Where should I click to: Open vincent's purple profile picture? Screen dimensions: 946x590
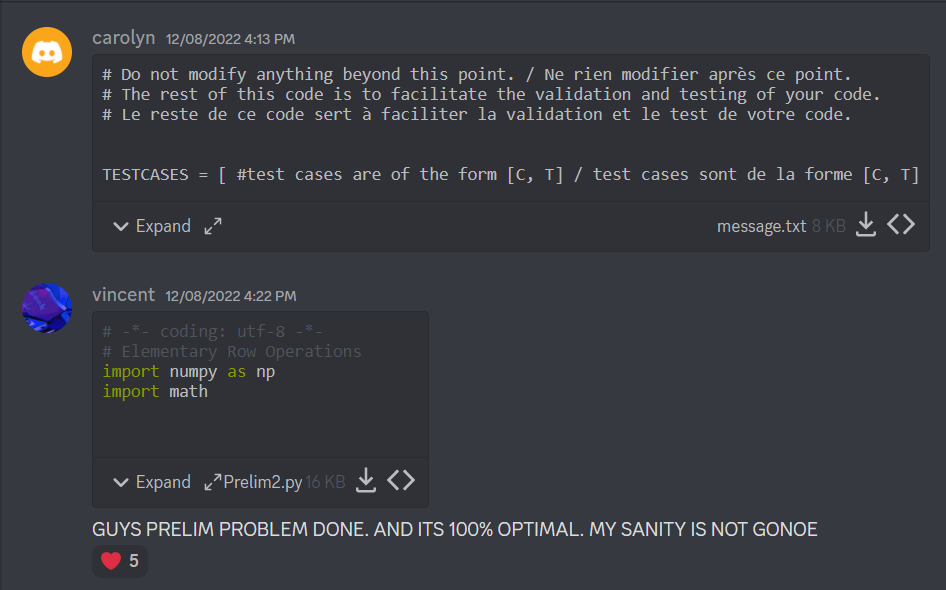[47, 308]
